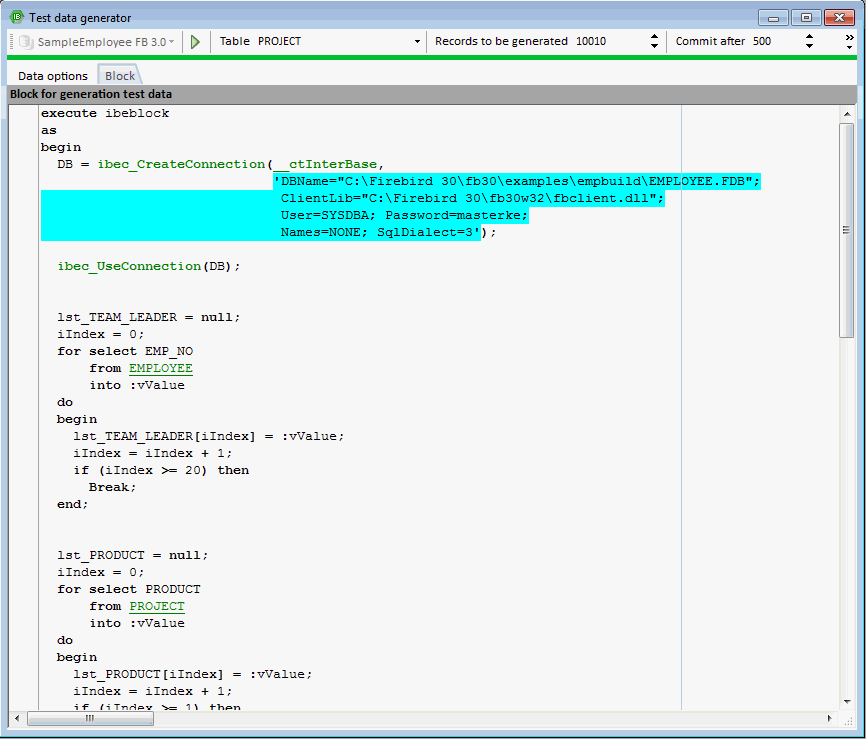
Task: Click the EMPLOYEE table link in code
Action: 161,368
